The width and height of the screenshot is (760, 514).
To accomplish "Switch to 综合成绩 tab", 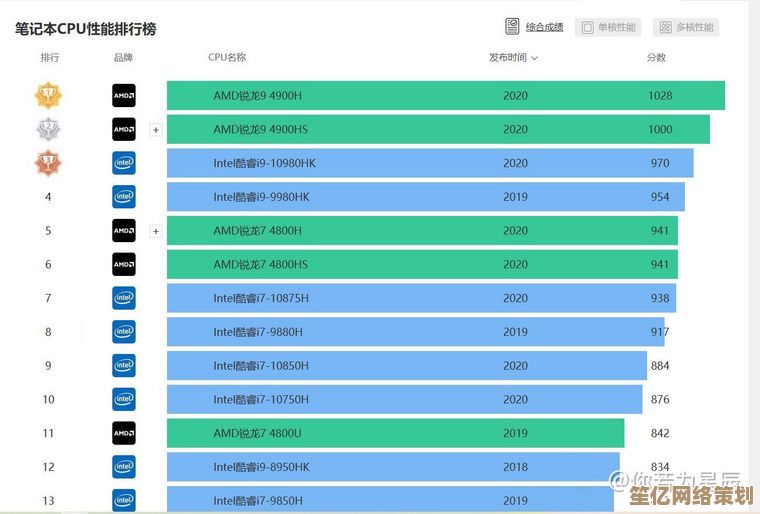I will (534, 27).
